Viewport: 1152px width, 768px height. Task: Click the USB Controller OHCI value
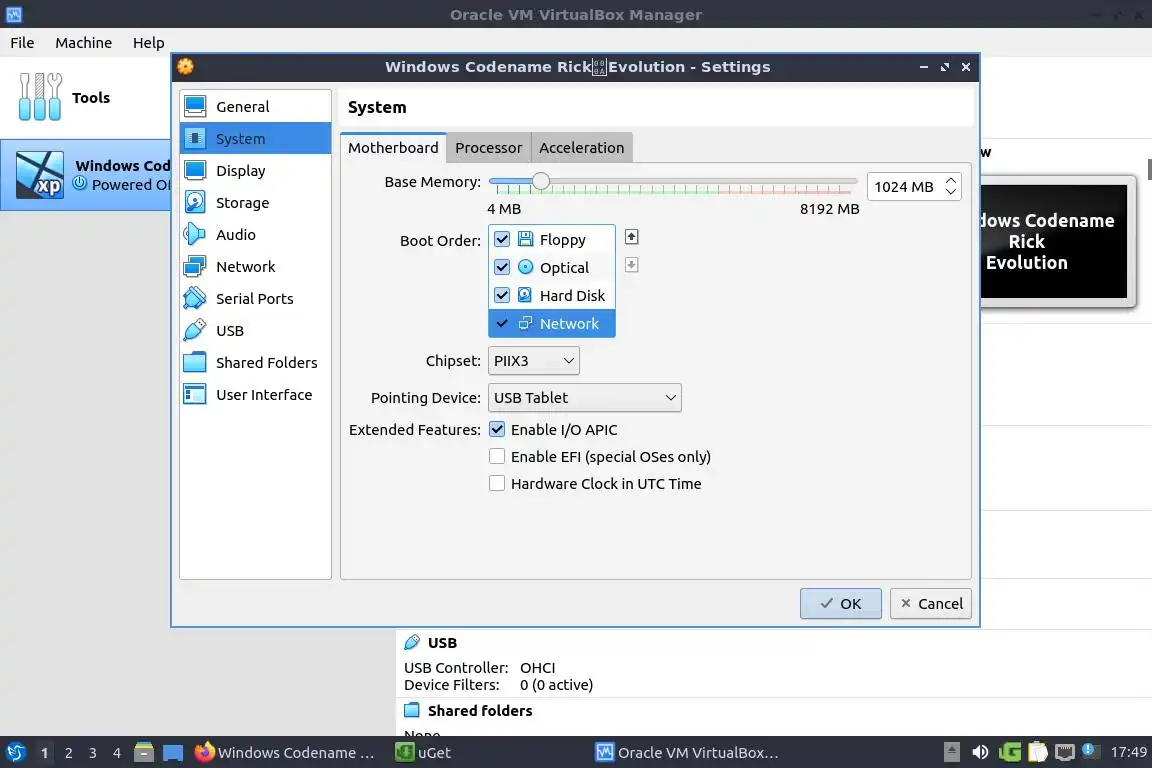coord(538,667)
